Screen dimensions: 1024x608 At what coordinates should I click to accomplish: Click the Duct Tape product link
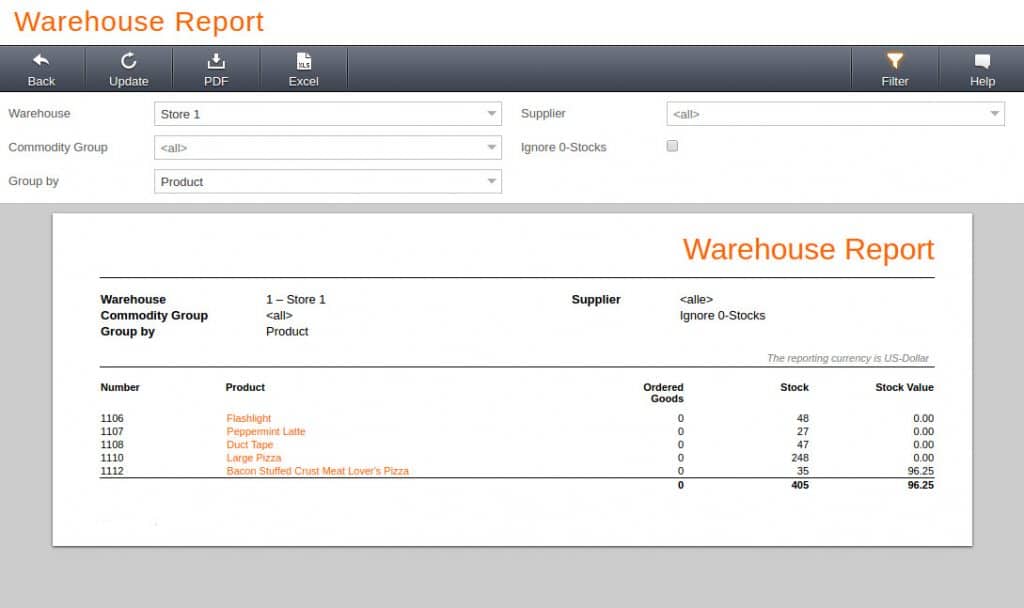coord(249,444)
